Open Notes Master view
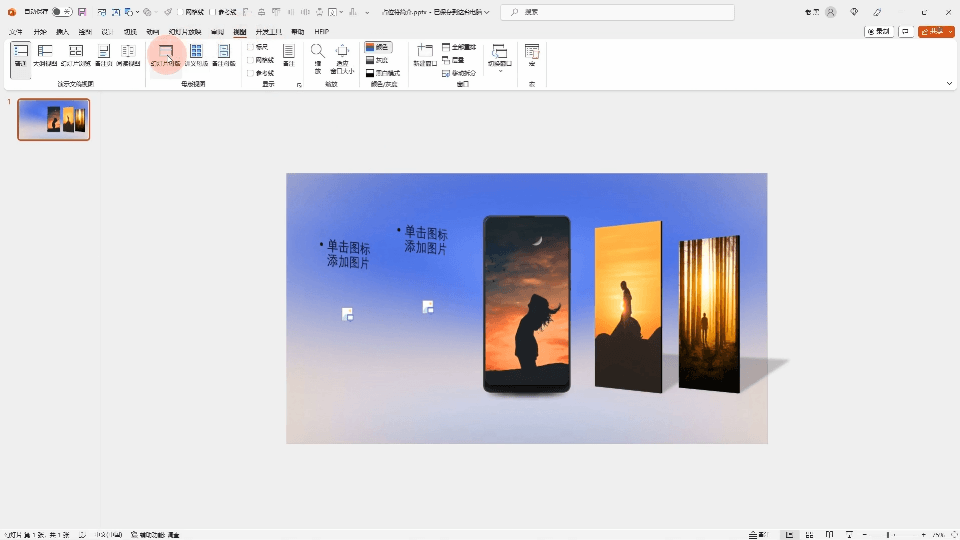 coord(223,56)
